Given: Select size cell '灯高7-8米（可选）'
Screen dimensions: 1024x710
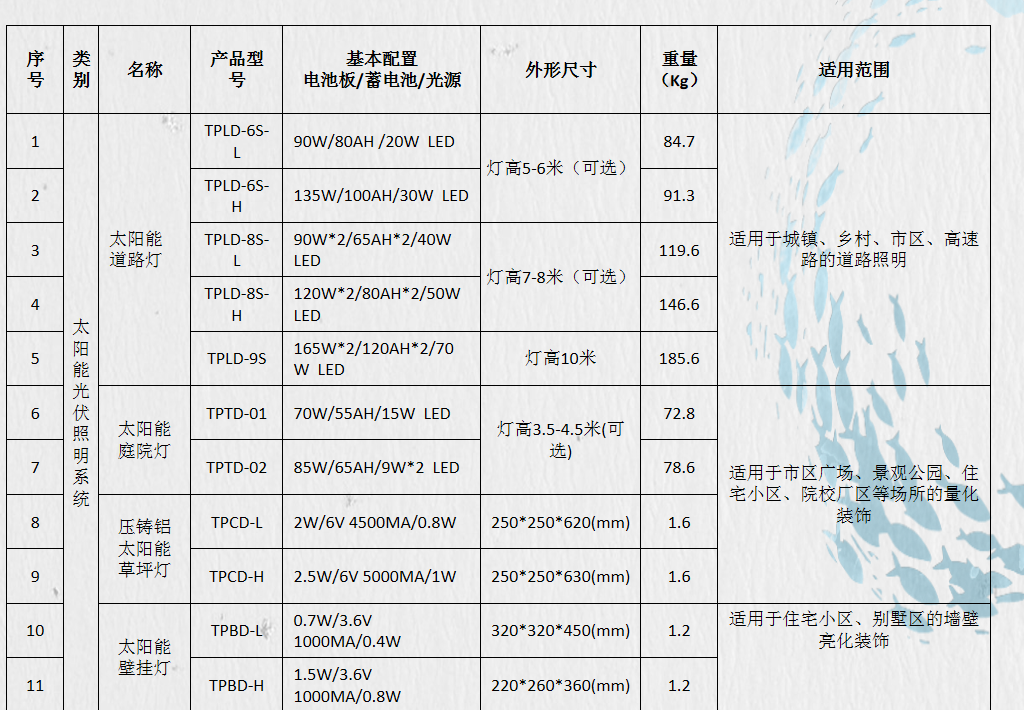Looking at the screenshot, I should pos(560,277).
